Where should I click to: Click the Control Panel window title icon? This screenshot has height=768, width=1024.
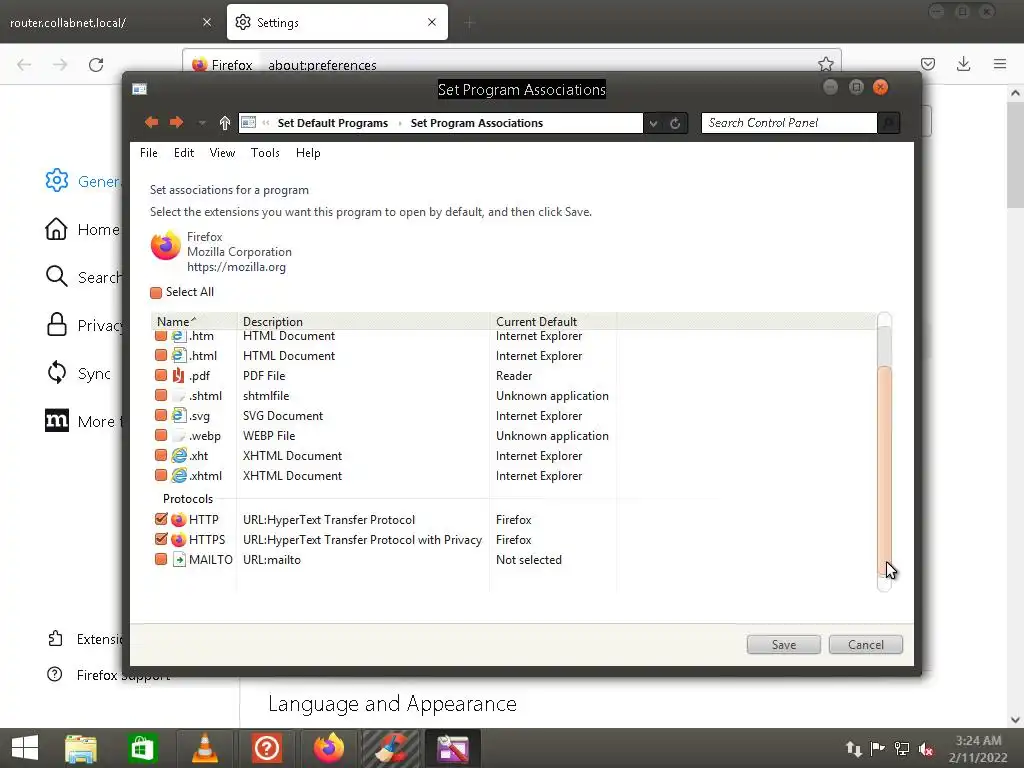[x=139, y=89]
